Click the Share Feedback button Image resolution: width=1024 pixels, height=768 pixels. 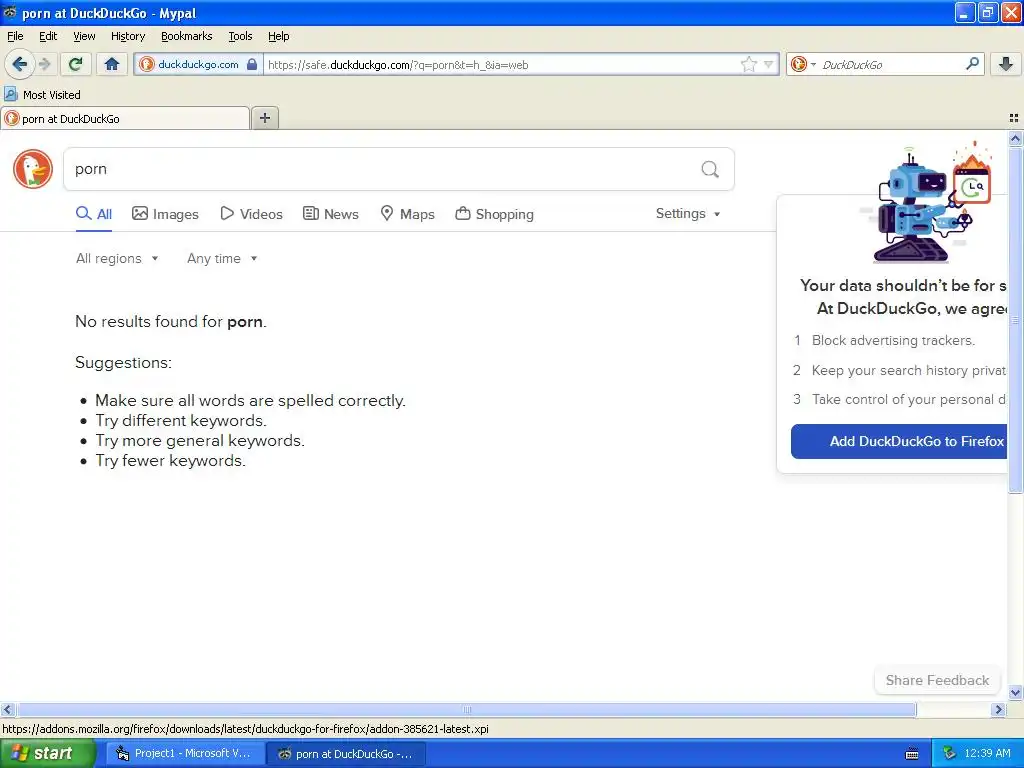coord(937,680)
